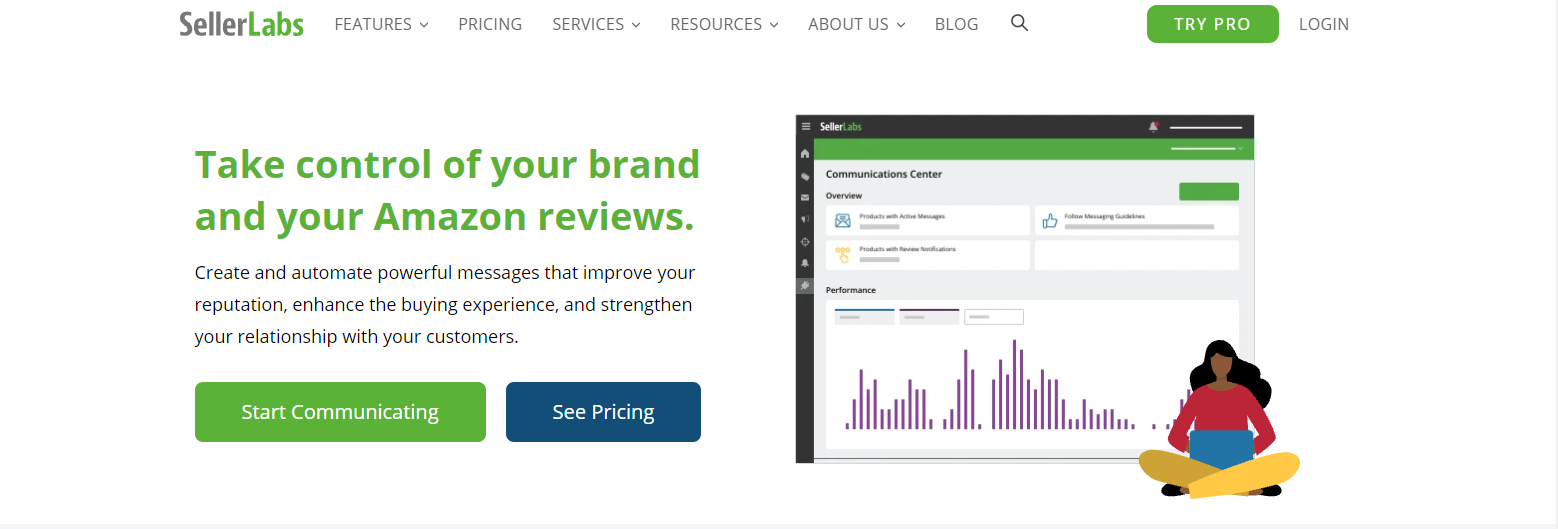This screenshot has height=529, width=1558.
Task: Click the white-outlined Performance tab in preview
Action: pyautogui.click(x=994, y=317)
